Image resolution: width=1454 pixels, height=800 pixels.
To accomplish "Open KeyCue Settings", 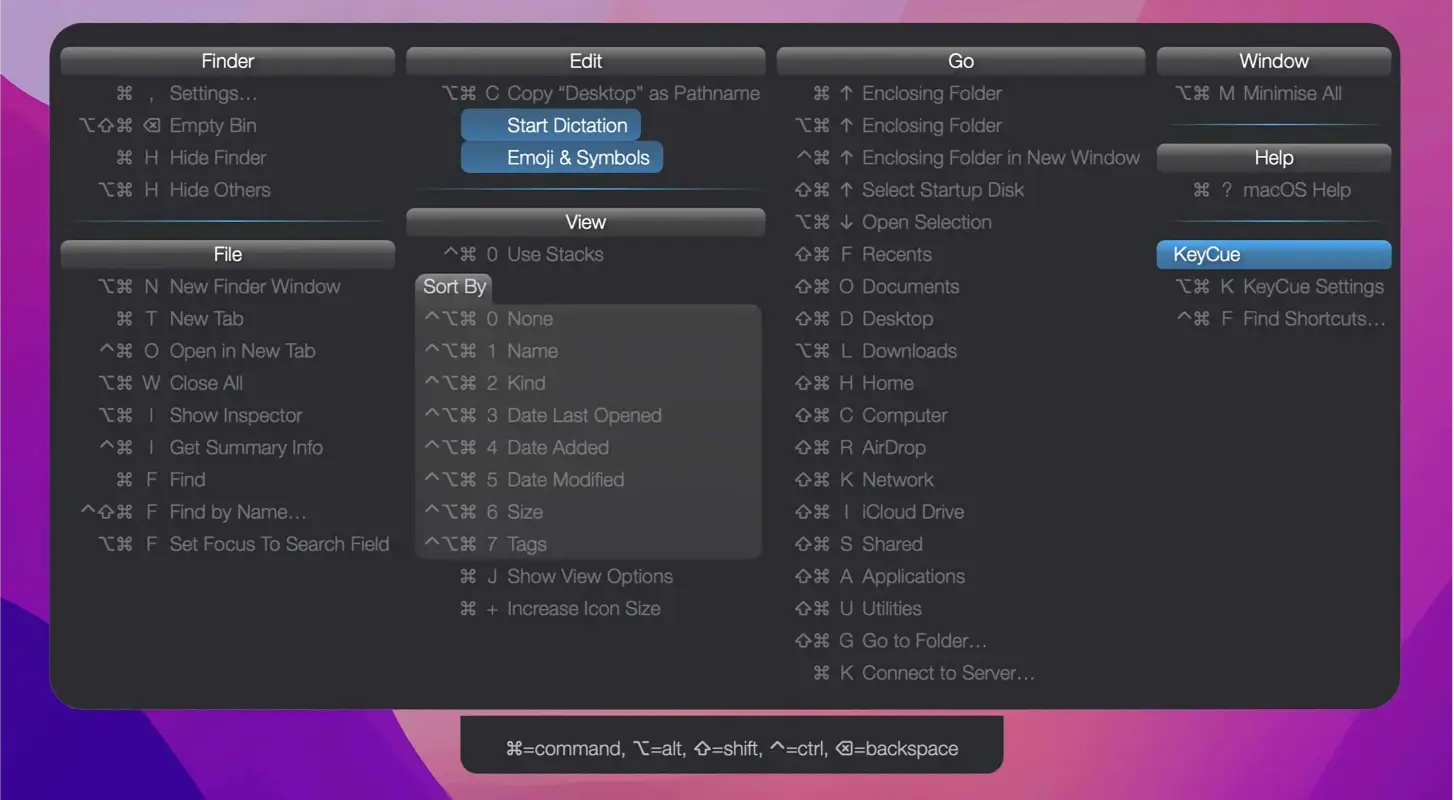I will coord(1312,287).
